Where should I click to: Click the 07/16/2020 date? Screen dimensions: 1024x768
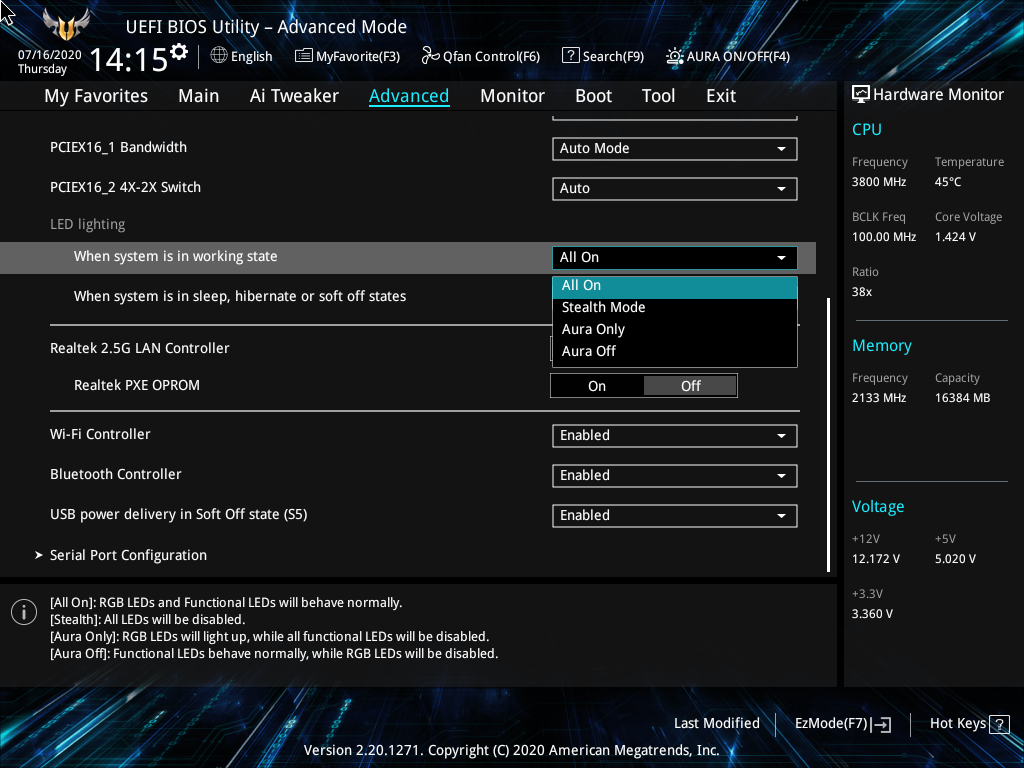(50, 55)
